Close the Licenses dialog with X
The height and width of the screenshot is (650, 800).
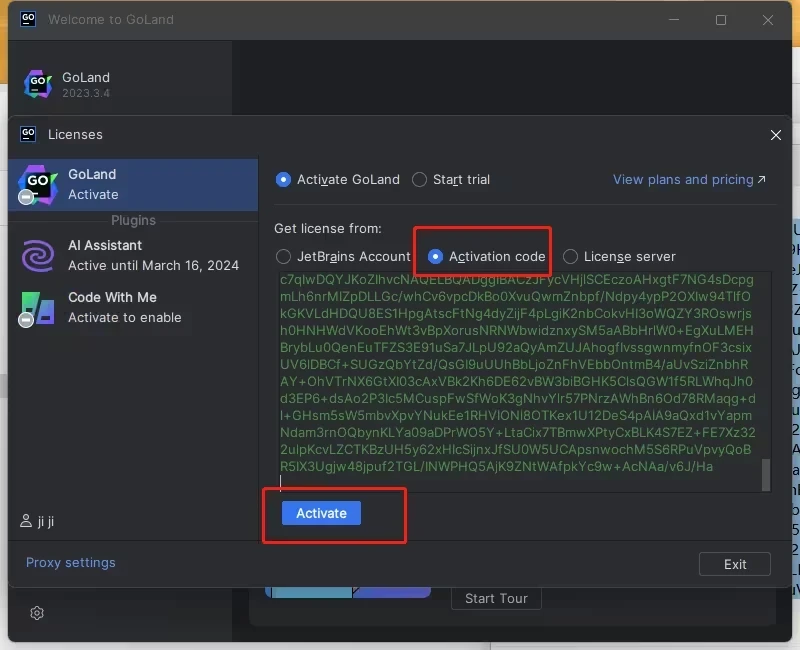click(x=776, y=135)
